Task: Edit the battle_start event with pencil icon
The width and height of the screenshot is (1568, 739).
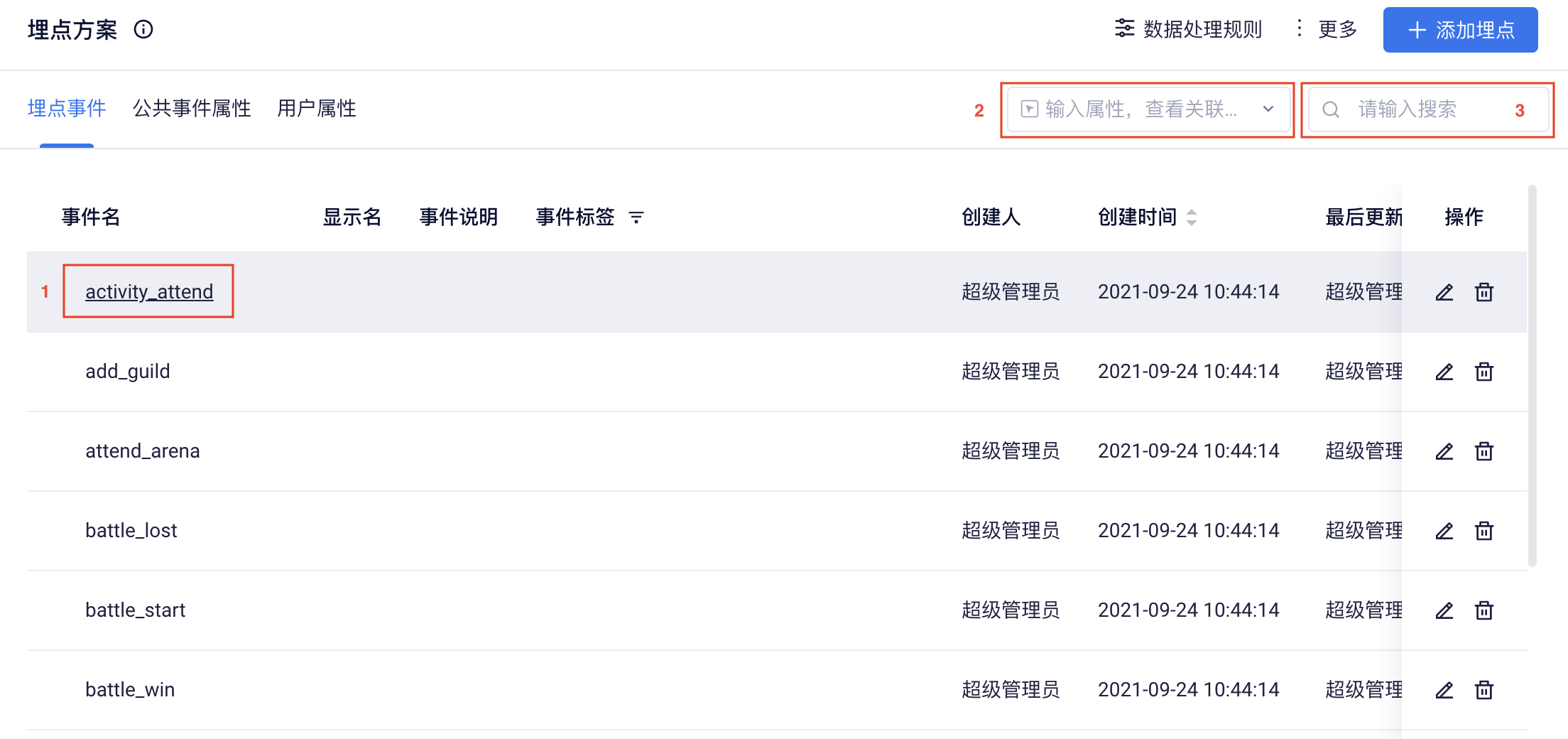Action: 1444,610
